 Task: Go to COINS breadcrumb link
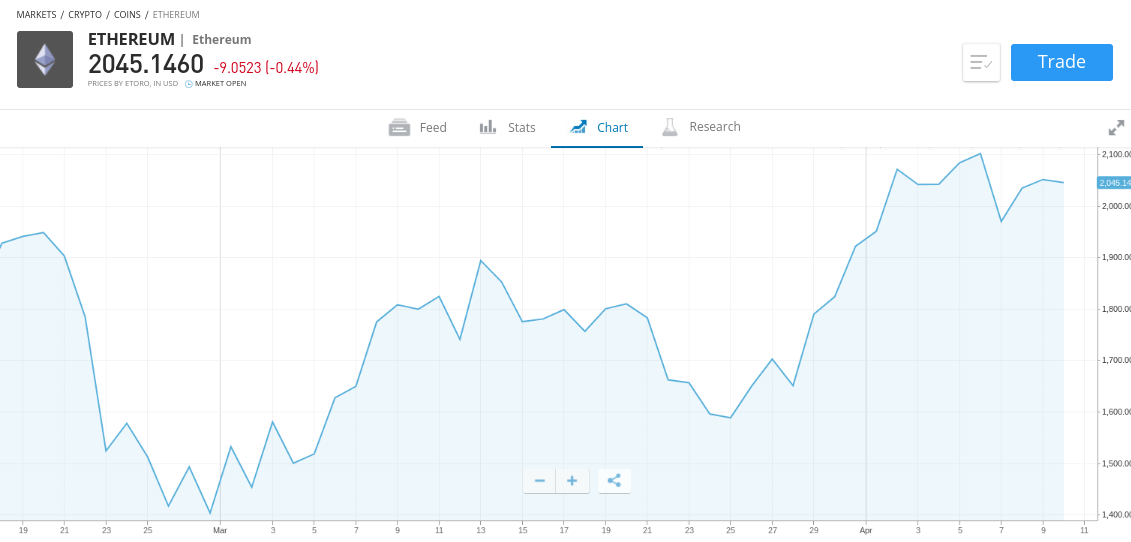[x=127, y=14]
